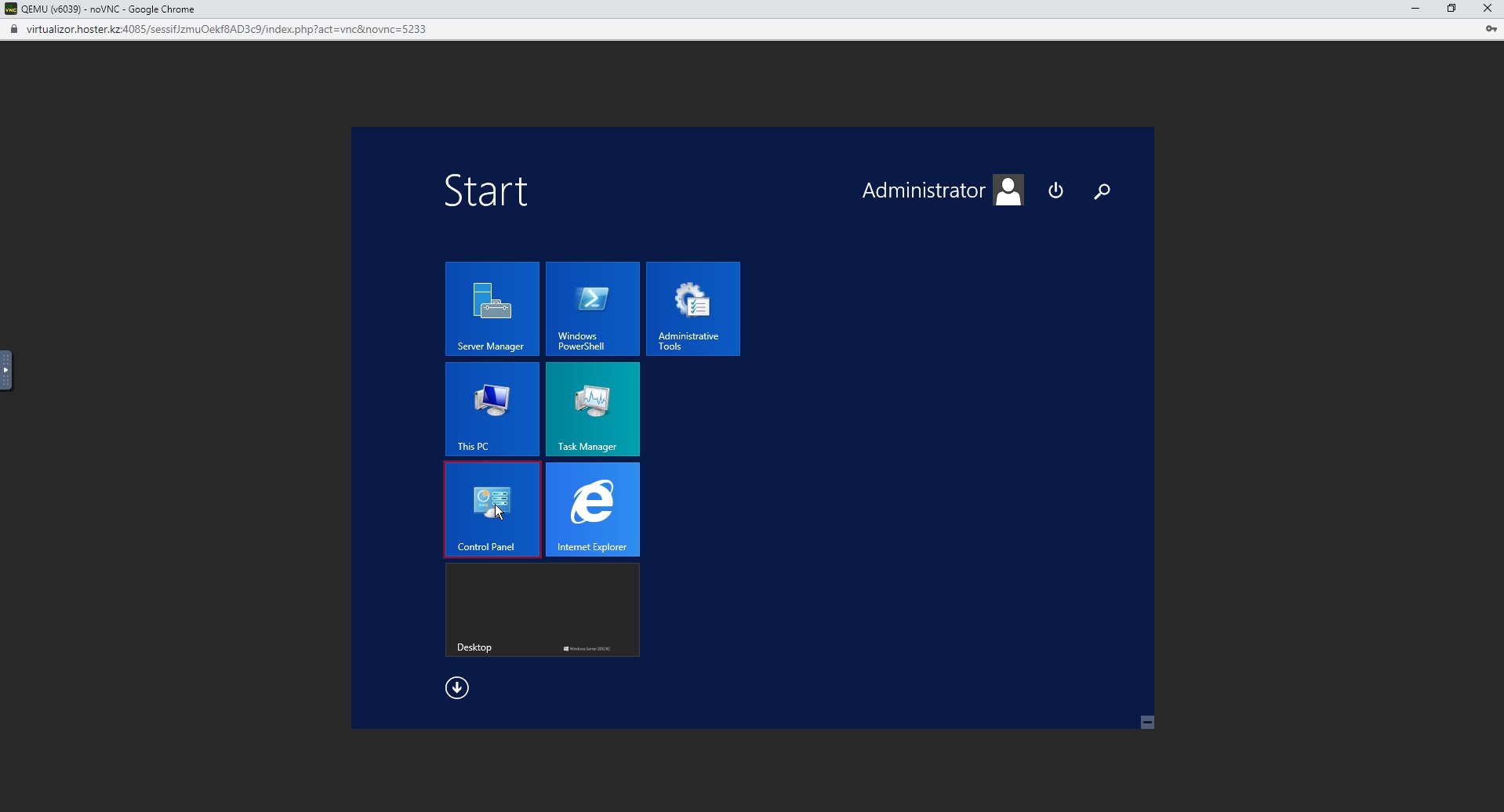Open the Administrator account menu
1504x812 pixels.
tap(943, 190)
